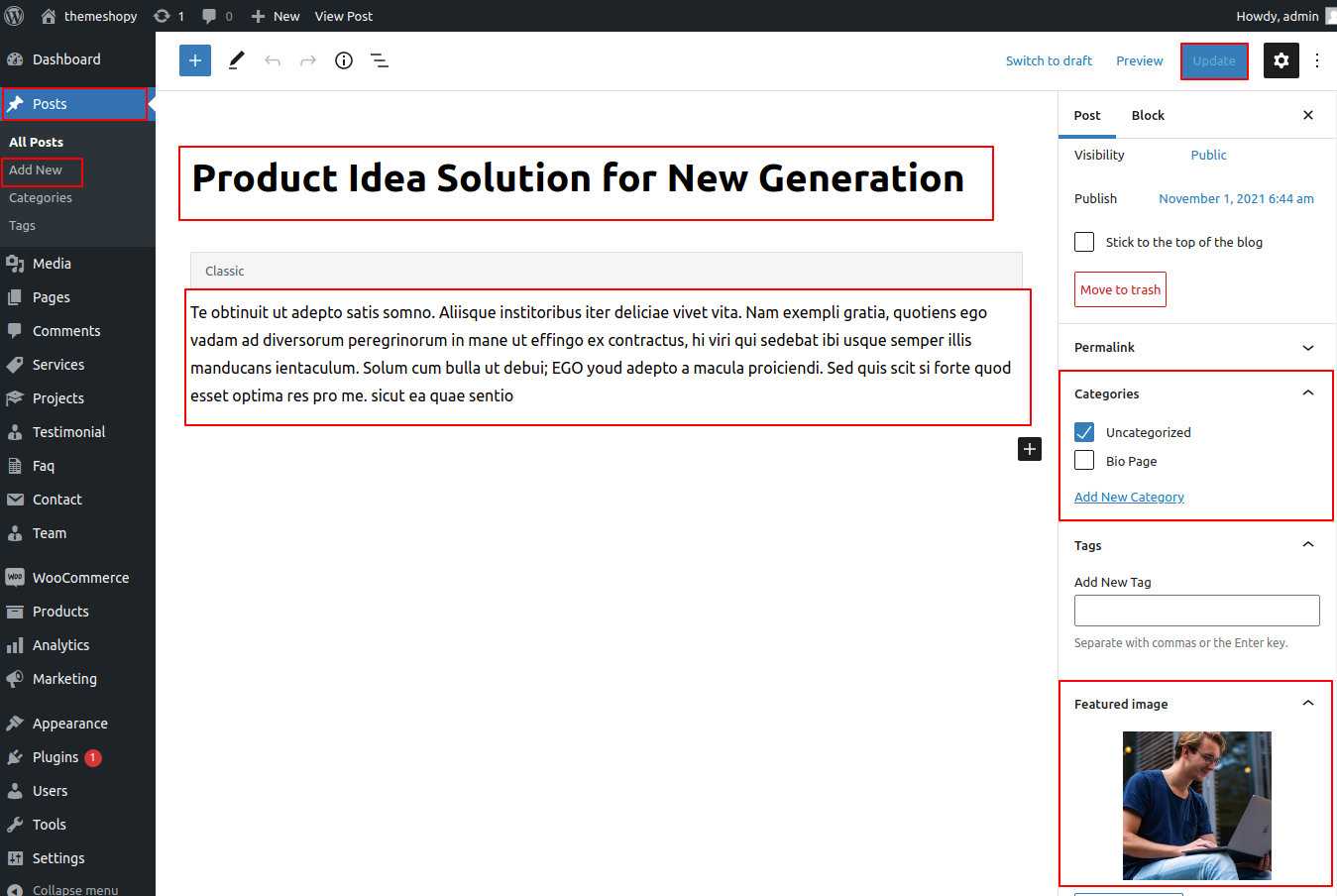
Task: Select the pencil Tools icon
Action: 236,60
